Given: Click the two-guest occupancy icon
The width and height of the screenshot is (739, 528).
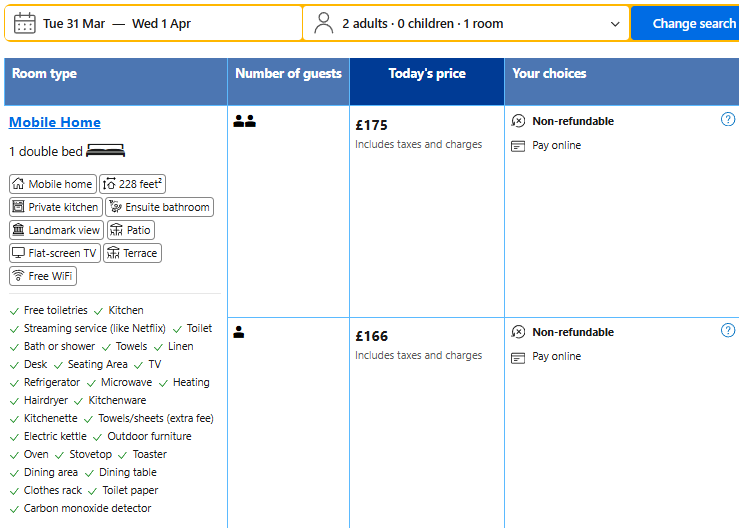Looking at the screenshot, I should click(245, 122).
